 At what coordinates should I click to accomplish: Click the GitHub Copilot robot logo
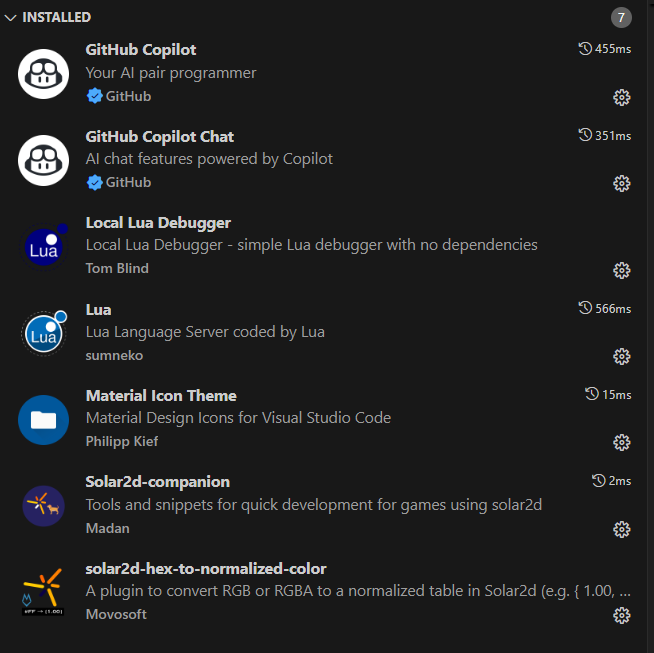pos(43,74)
